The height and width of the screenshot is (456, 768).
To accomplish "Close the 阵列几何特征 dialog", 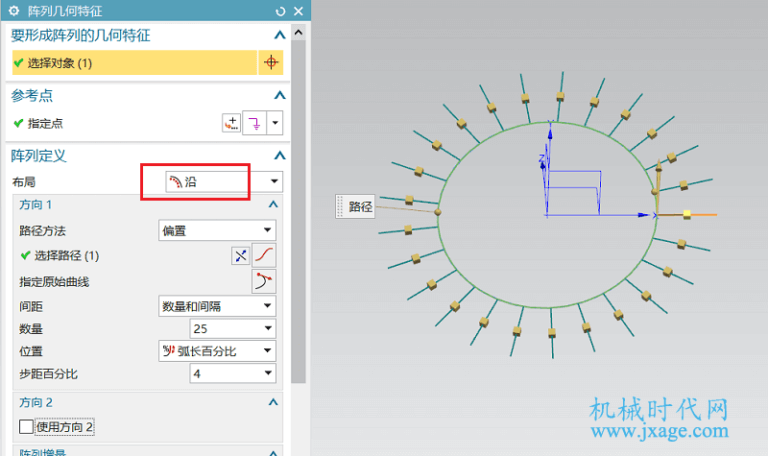I will click(x=298, y=11).
